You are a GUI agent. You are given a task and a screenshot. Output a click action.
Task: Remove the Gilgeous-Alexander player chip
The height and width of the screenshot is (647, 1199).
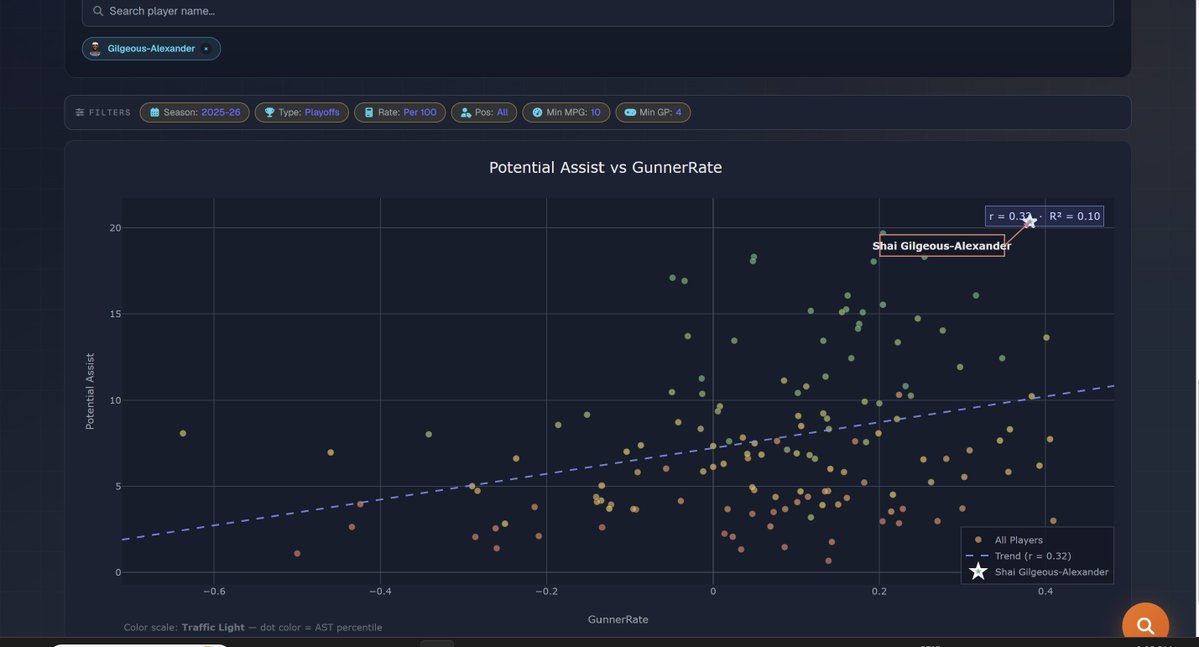[x=206, y=49]
